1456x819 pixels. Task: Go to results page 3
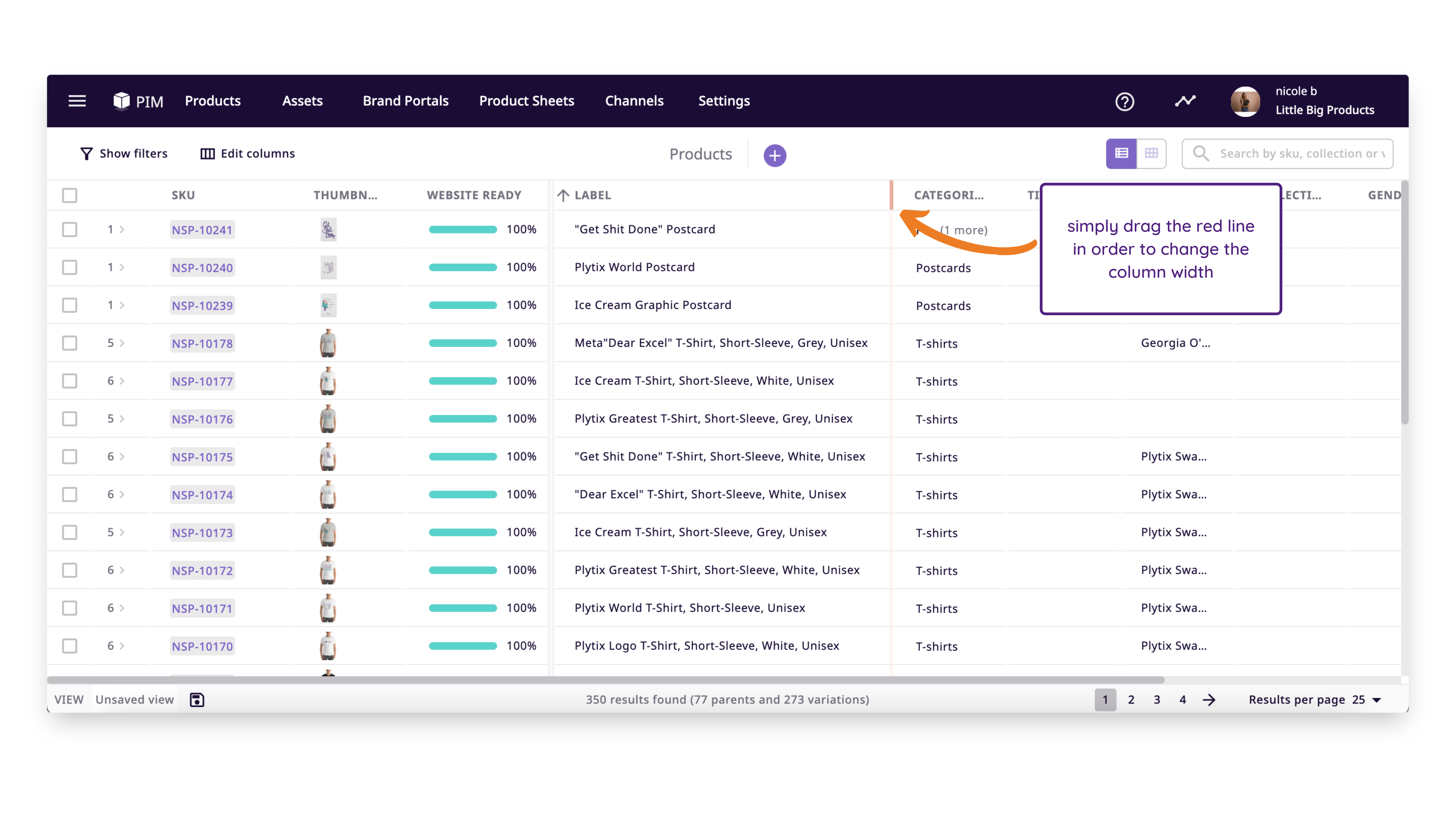point(1157,700)
